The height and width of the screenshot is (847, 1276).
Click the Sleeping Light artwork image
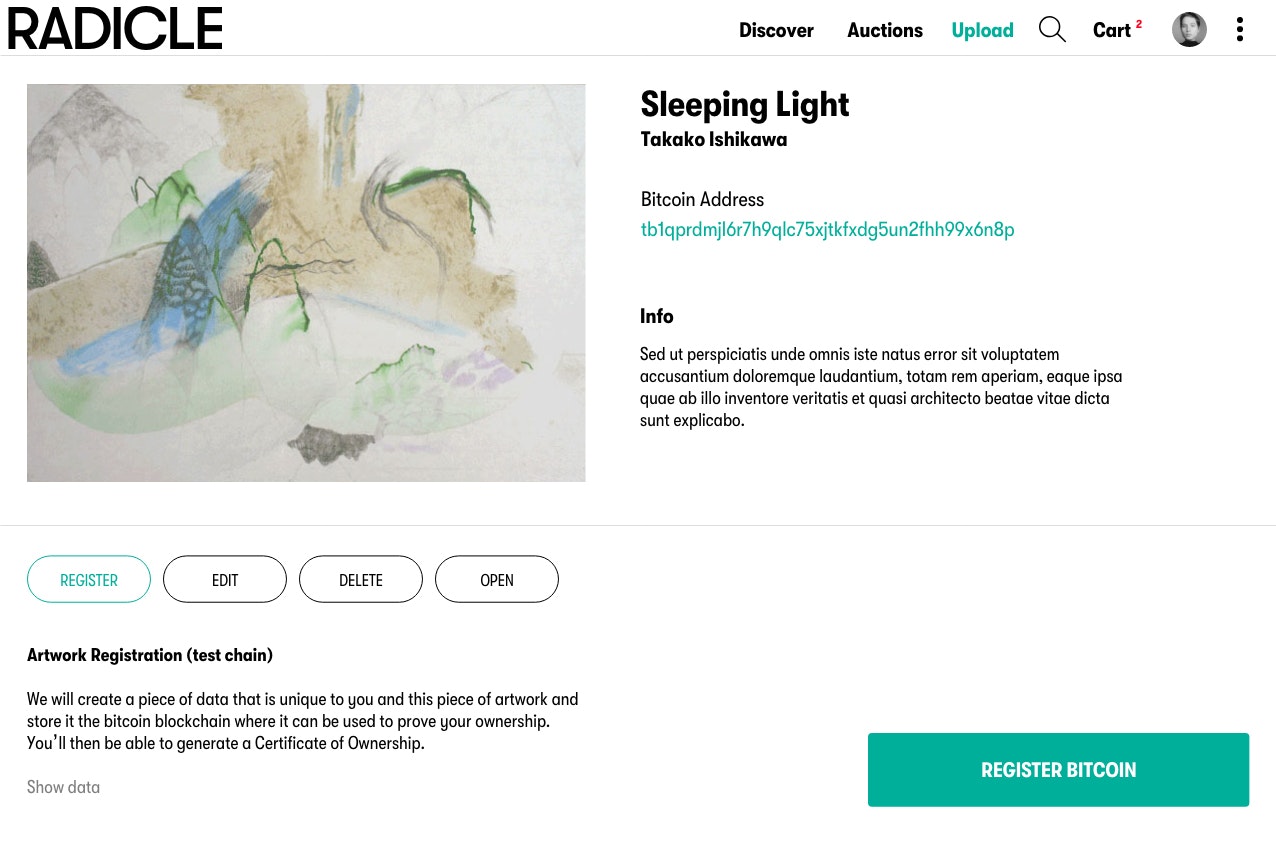click(306, 282)
